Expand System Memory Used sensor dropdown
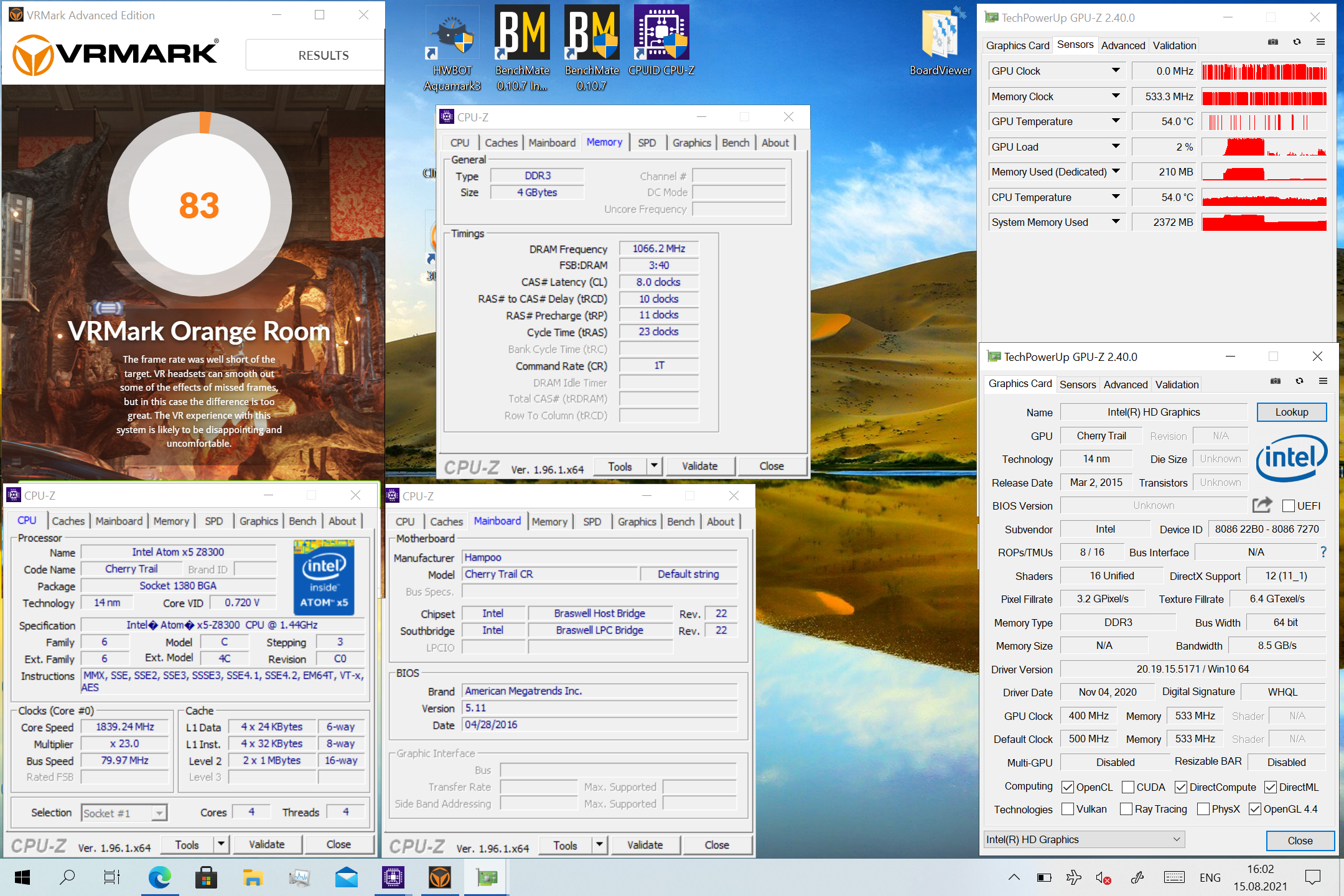Image resolution: width=1344 pixels, height=896 pixels. point(1116,222)
